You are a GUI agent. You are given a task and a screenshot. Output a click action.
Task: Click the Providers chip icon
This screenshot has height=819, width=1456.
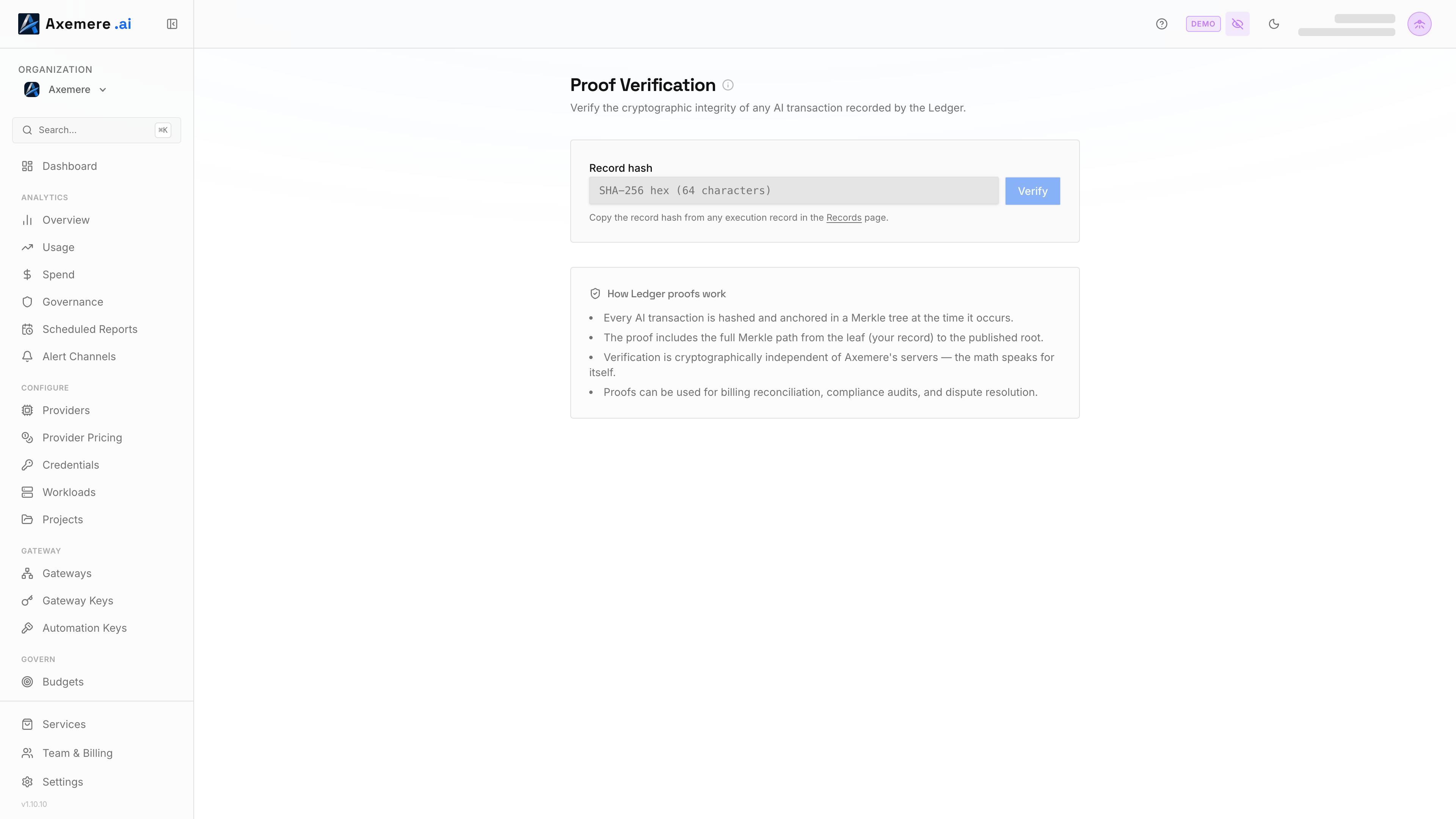click(x=27, y=410)
